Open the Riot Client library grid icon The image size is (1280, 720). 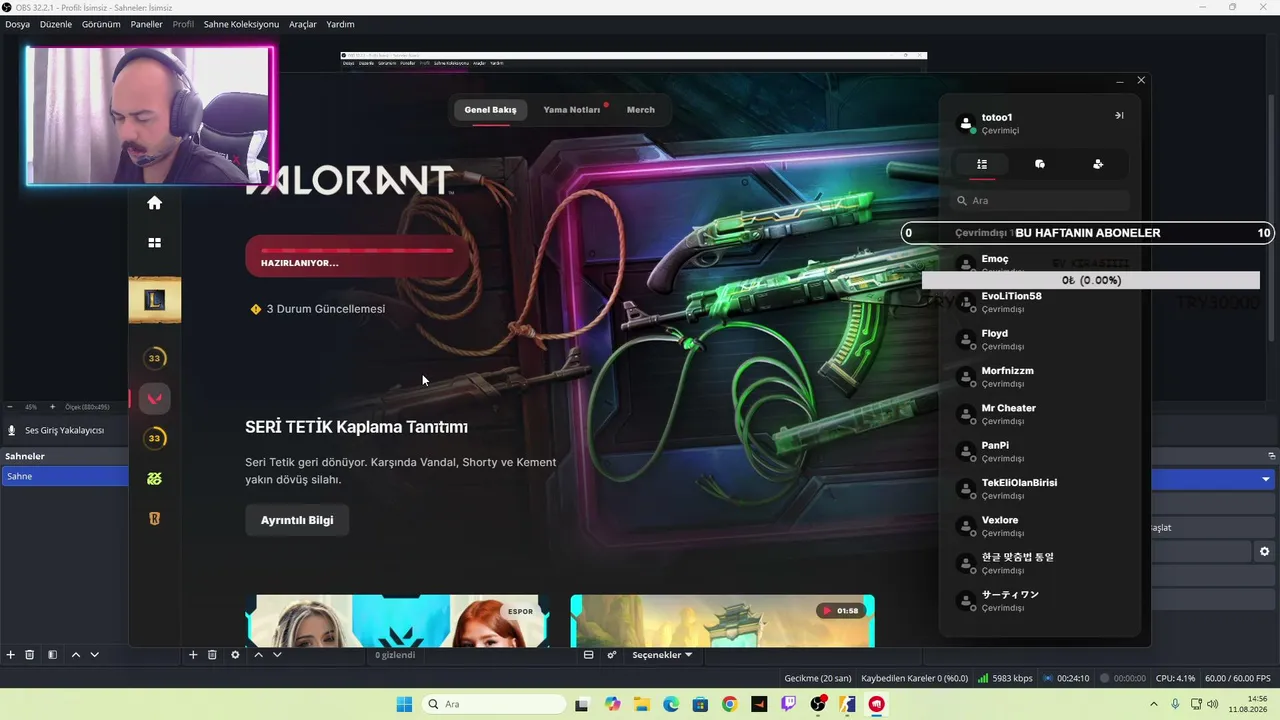[x=154, y=242]
